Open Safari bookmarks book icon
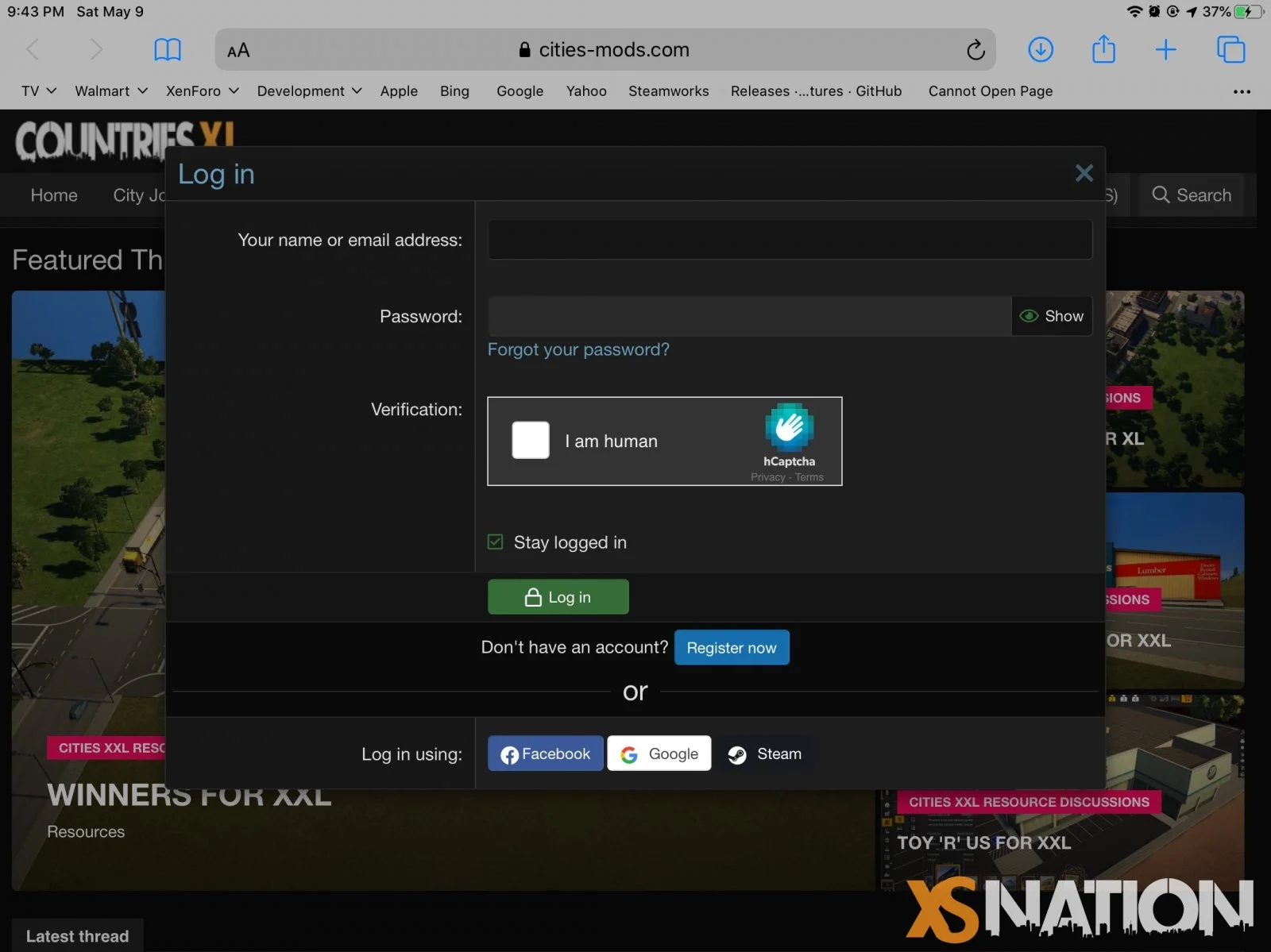 pos(167,50)
